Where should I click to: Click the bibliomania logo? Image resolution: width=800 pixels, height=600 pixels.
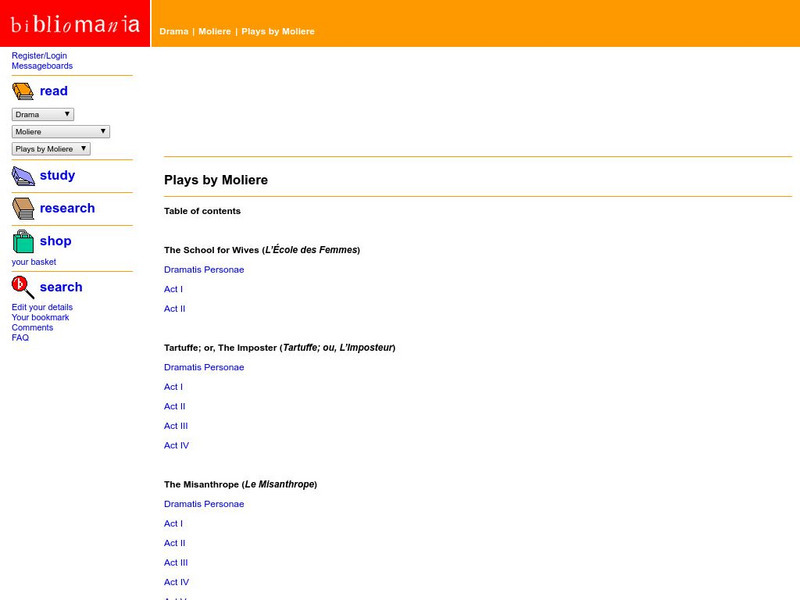coord(75,23)
